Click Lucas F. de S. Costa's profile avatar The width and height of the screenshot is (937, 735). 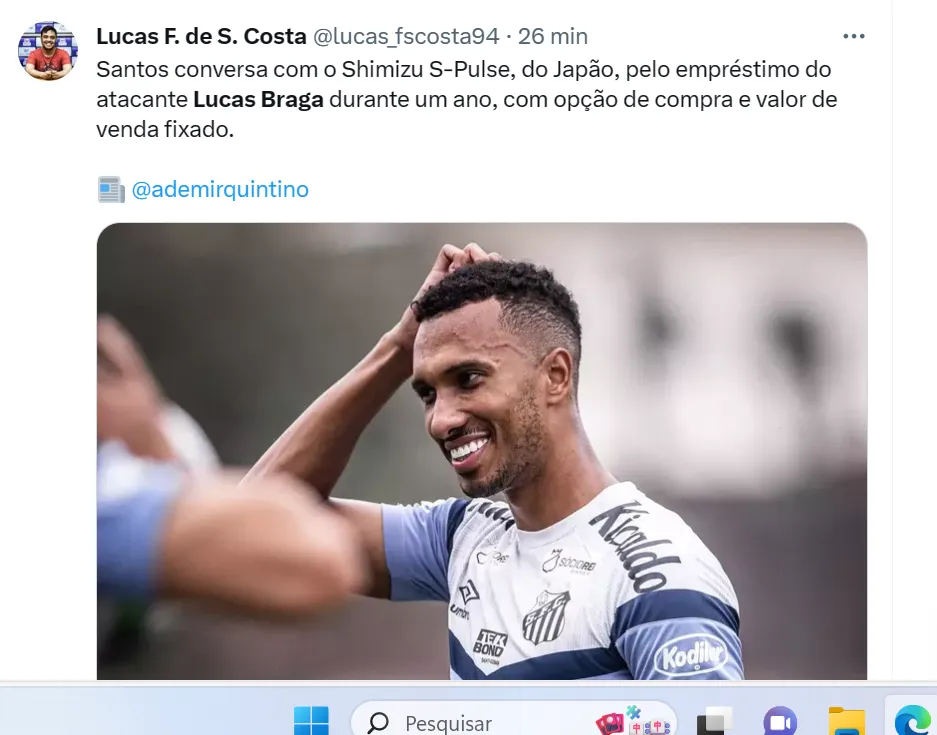[x=48, y=51]
